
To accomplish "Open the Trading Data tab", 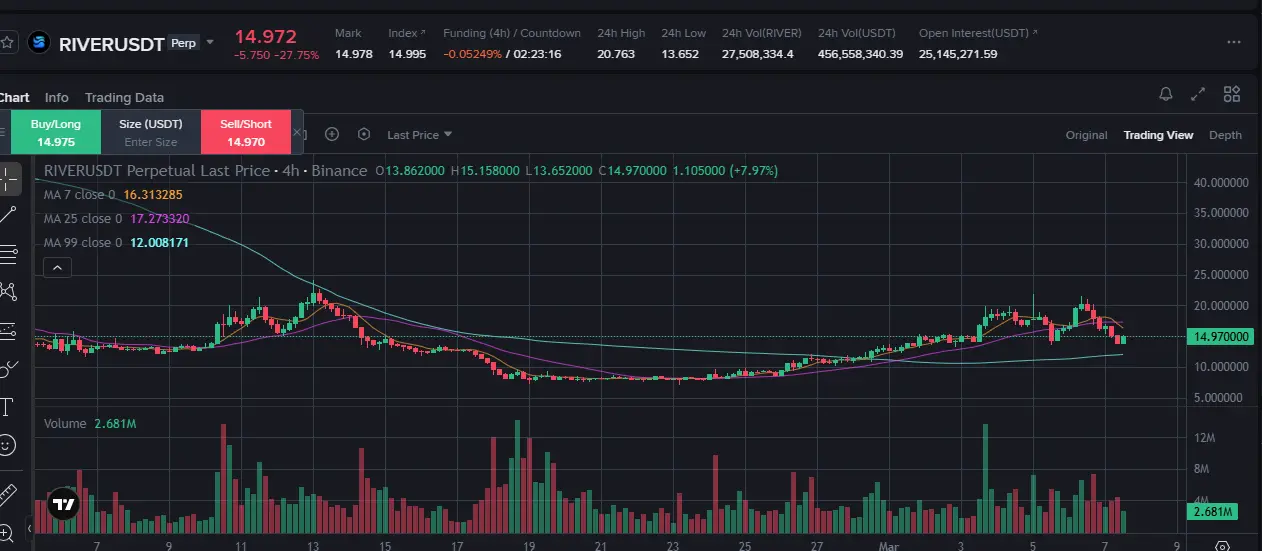I will pyautogui.click(x=124, y=97).
